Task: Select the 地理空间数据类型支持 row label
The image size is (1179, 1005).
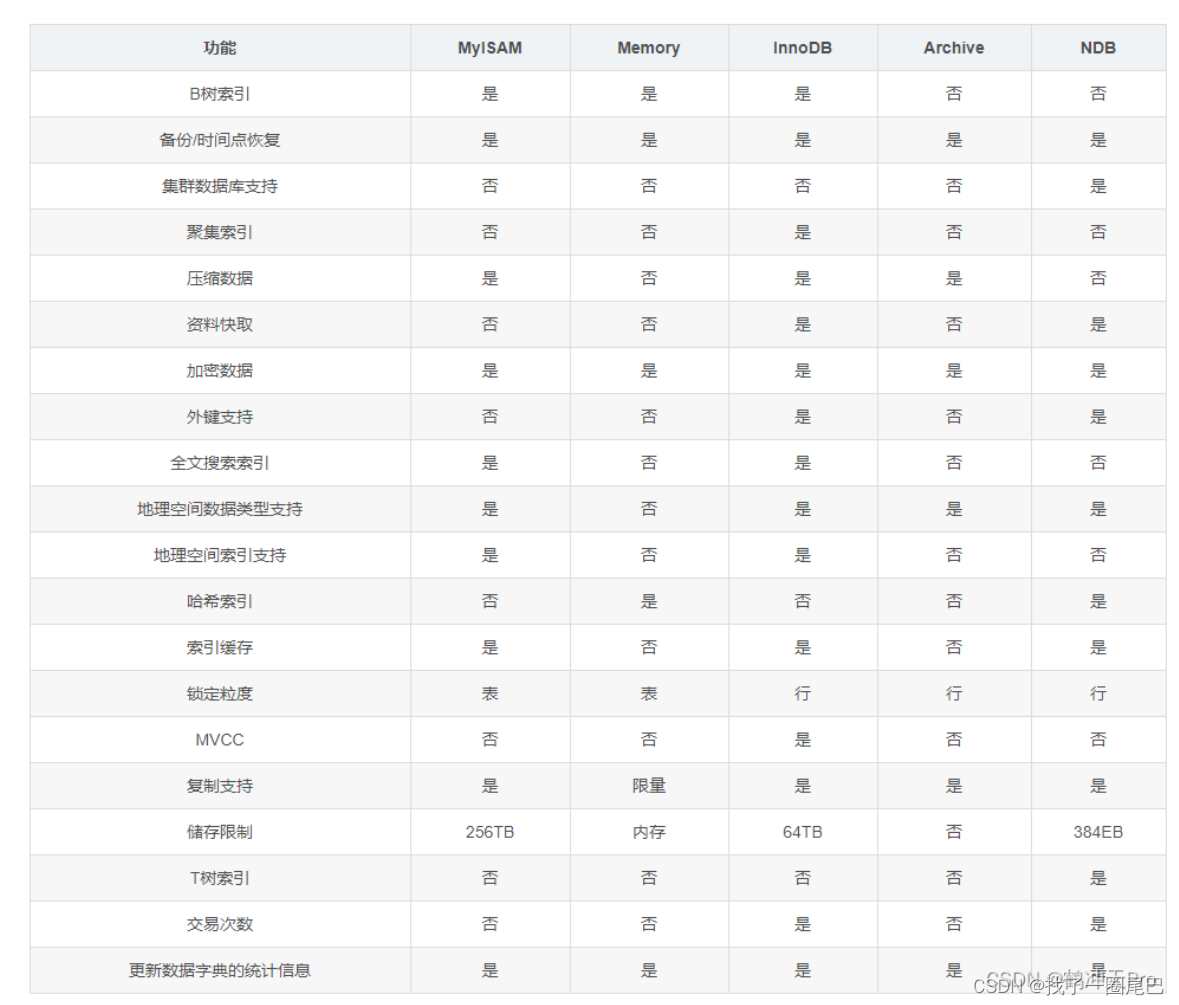Action: (220, 509)
